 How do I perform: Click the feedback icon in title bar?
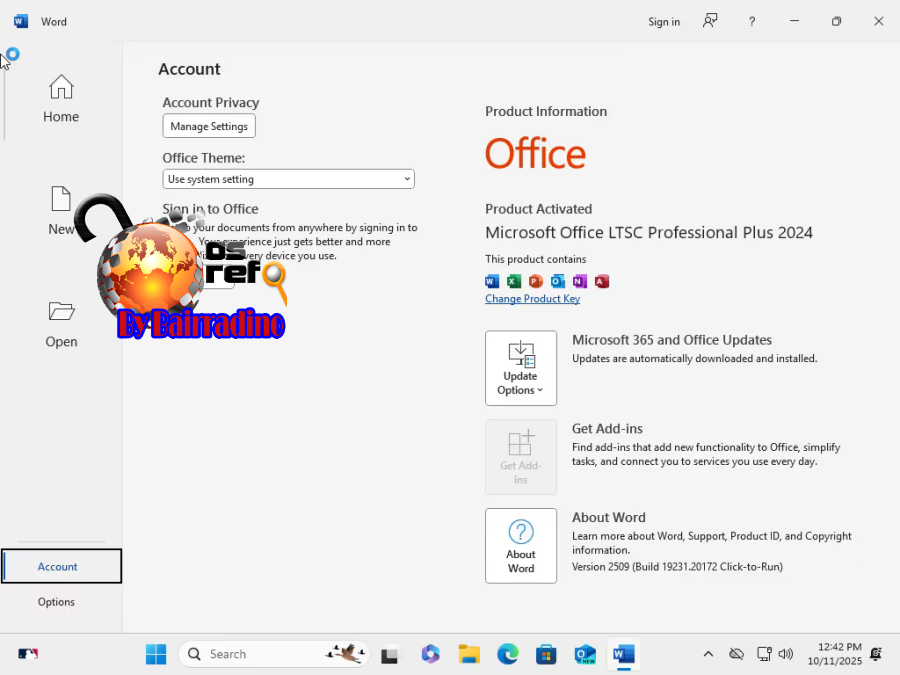pos(710,21)
